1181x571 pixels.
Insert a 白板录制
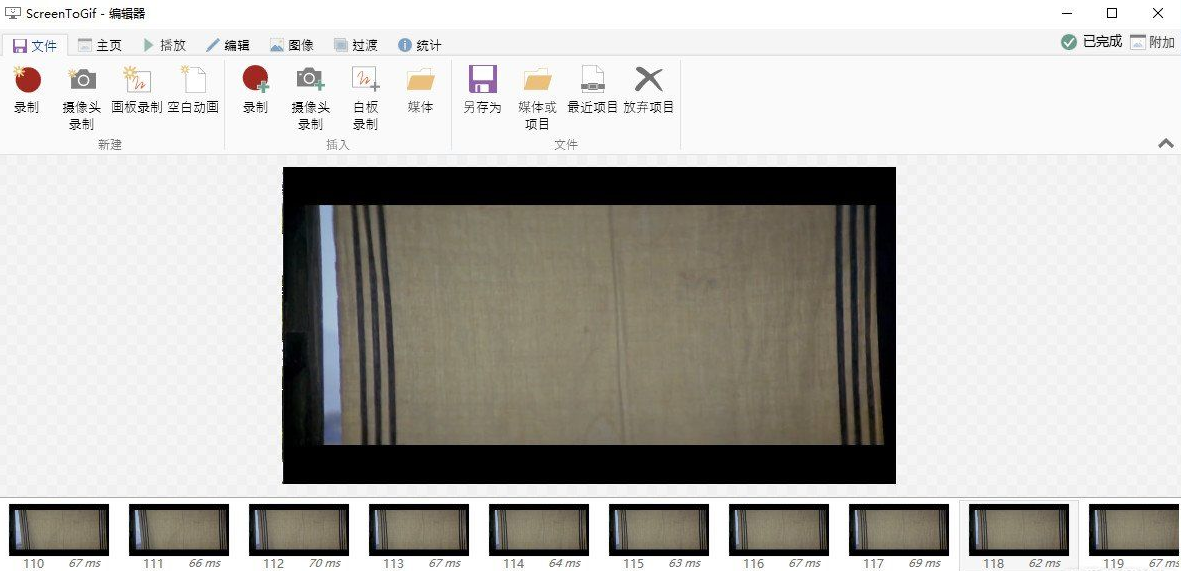[x=365, y=82]
